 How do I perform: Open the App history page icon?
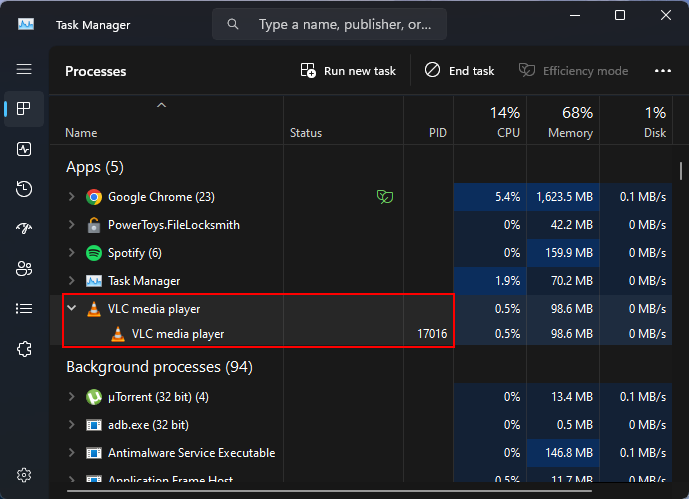pos(24,189)
